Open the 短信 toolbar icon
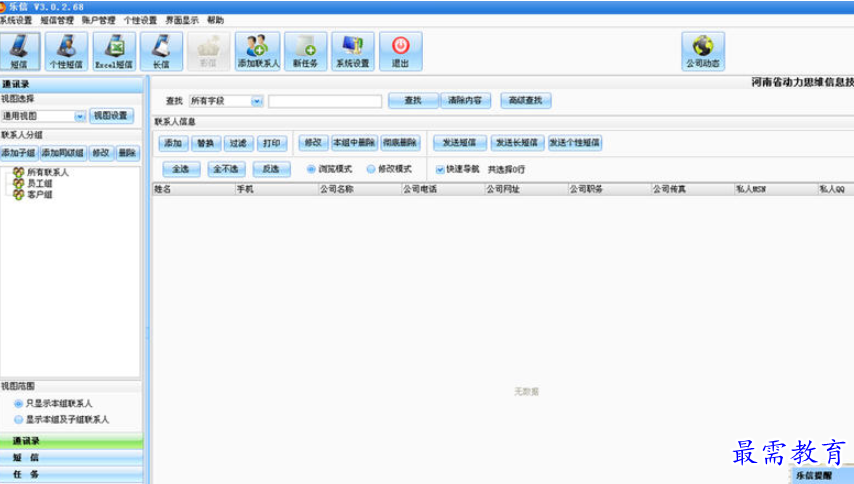854x484 pixels. coord(20,51)
